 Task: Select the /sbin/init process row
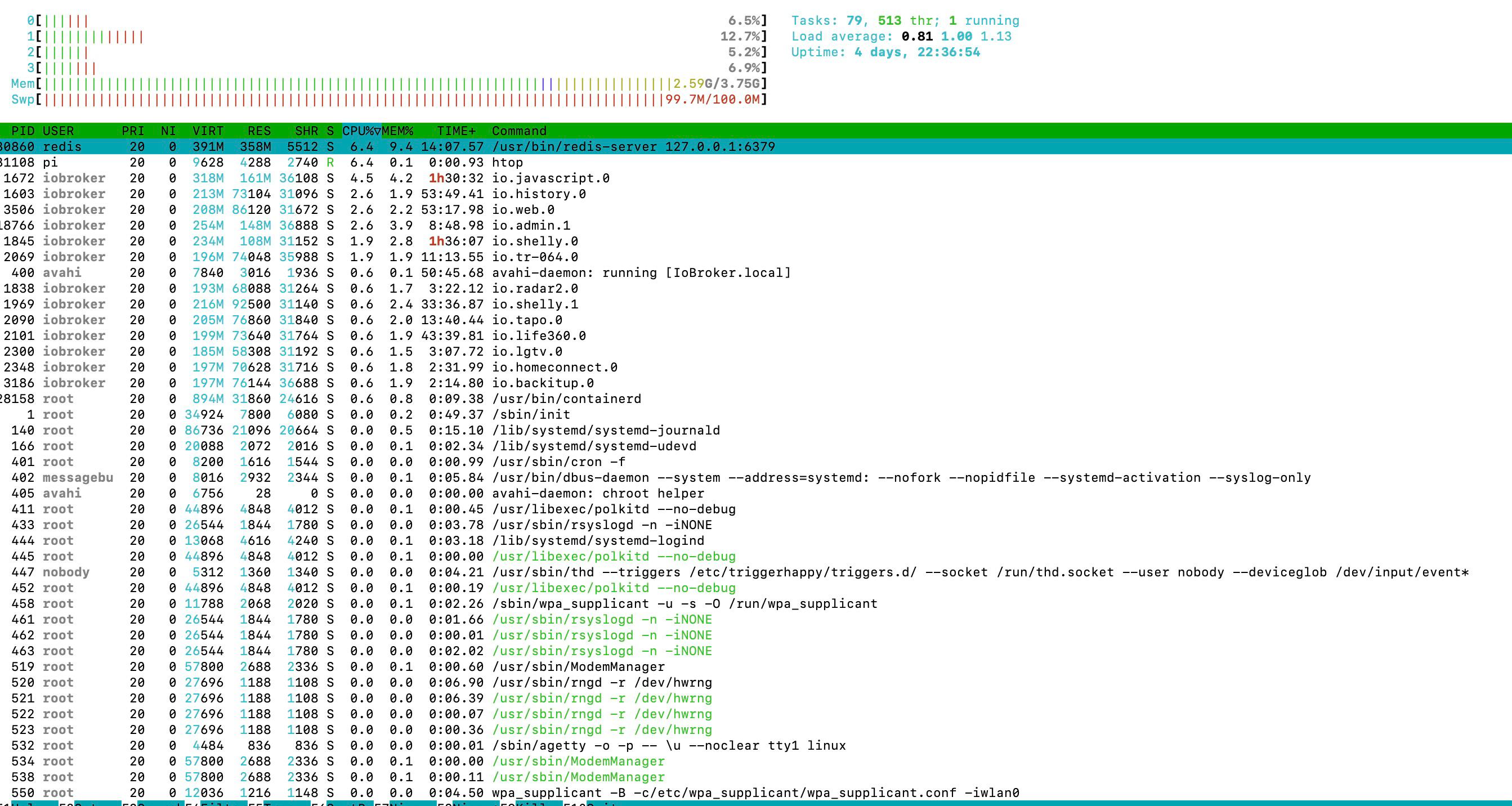pyautogui.click(x=531, y=415)
